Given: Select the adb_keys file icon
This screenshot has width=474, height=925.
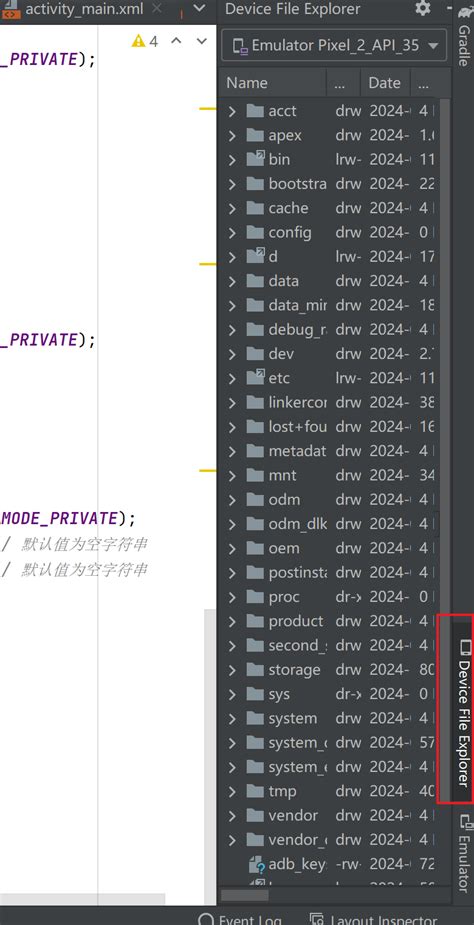Looking at the screenshot, I should click(256, 865).
